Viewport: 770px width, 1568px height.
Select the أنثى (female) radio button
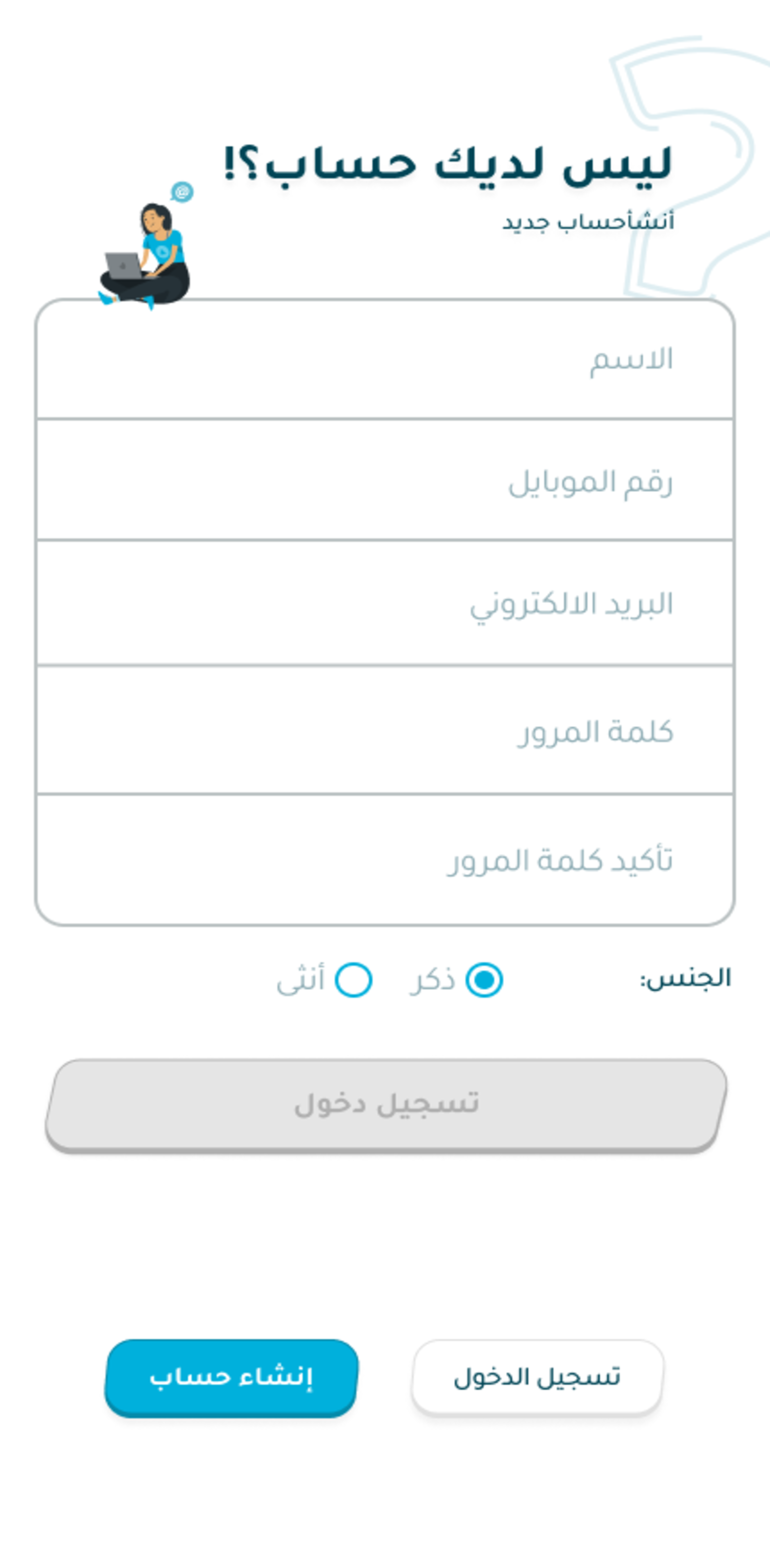point(354,980)
